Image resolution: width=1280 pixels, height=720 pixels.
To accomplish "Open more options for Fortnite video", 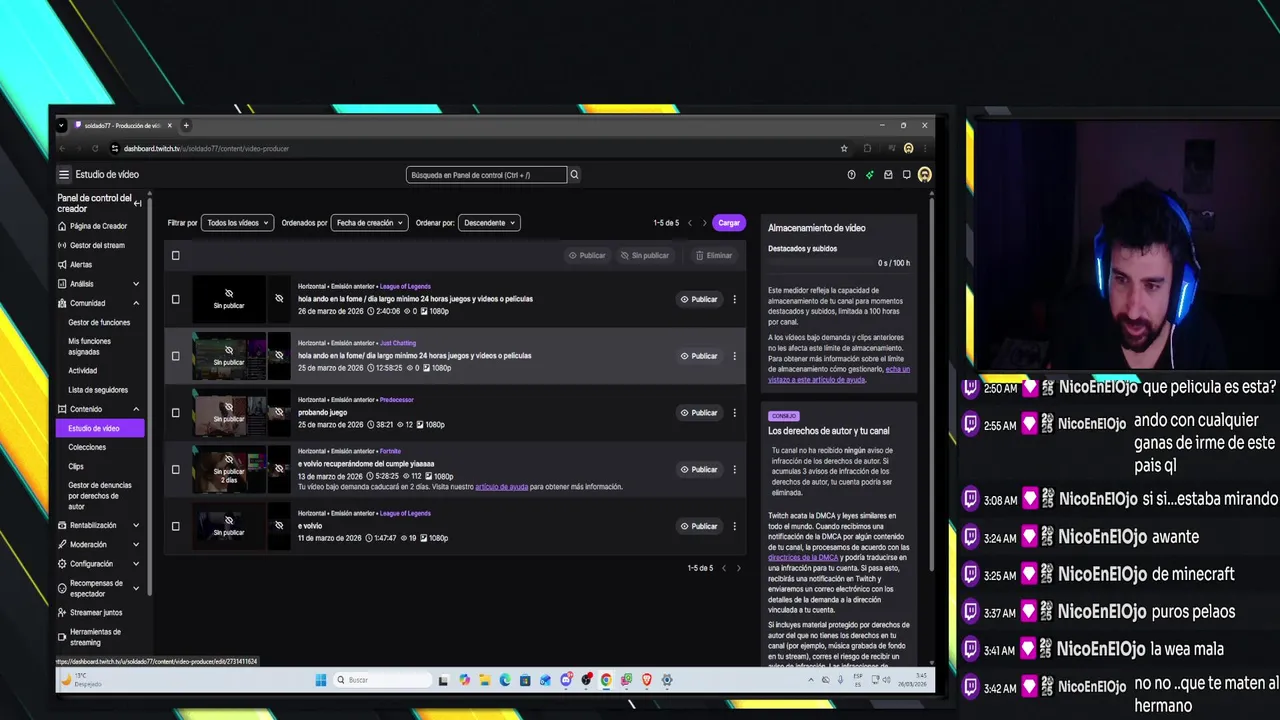I will (734, 469).
